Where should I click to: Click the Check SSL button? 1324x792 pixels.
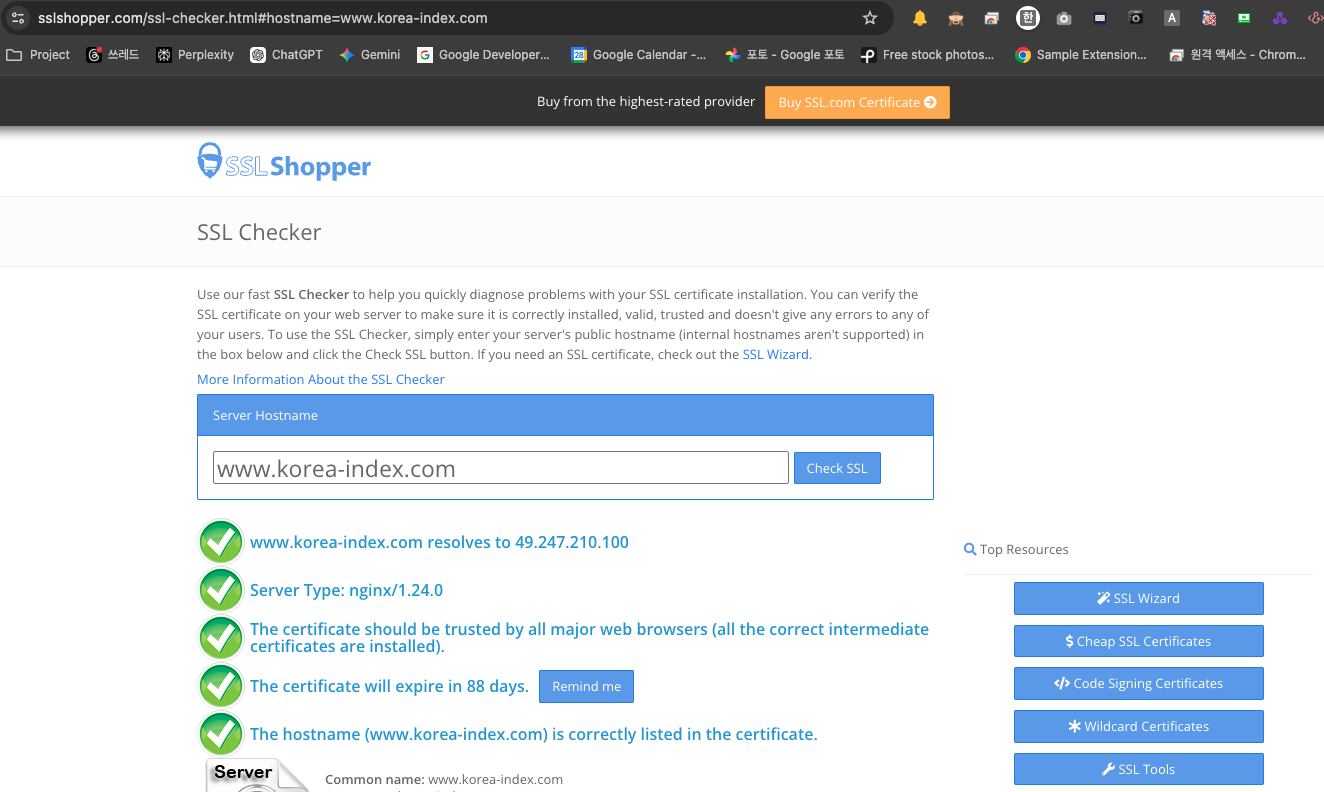point(837,468)
